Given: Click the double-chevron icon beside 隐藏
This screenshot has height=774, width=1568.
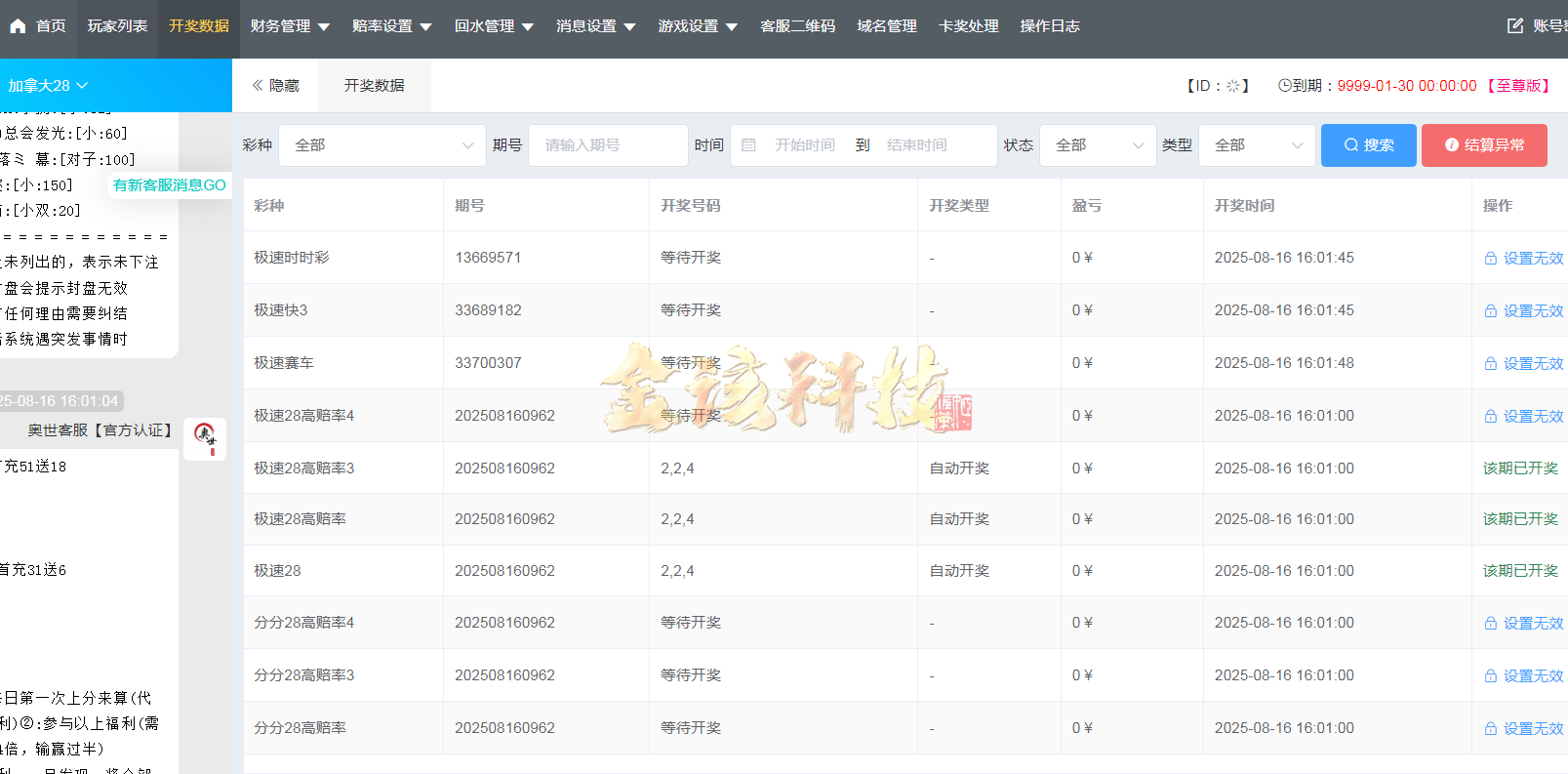Looking at the screenshot, I should click(258, 85).
